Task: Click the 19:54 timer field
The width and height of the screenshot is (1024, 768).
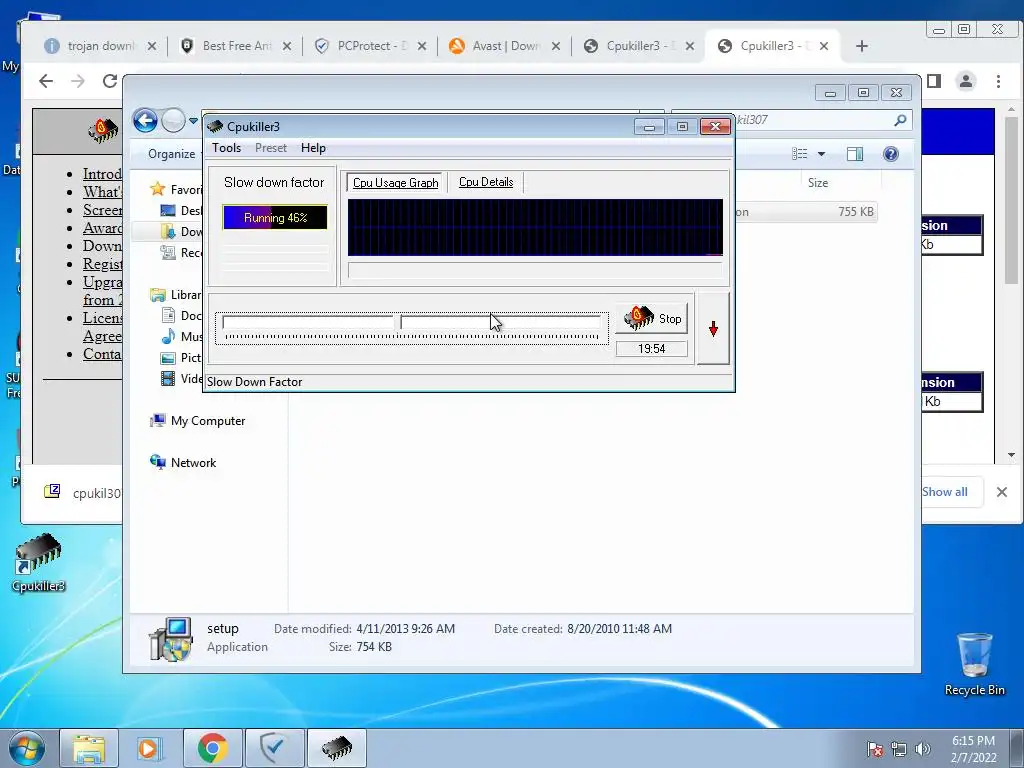Action: (x=651, y=349)
